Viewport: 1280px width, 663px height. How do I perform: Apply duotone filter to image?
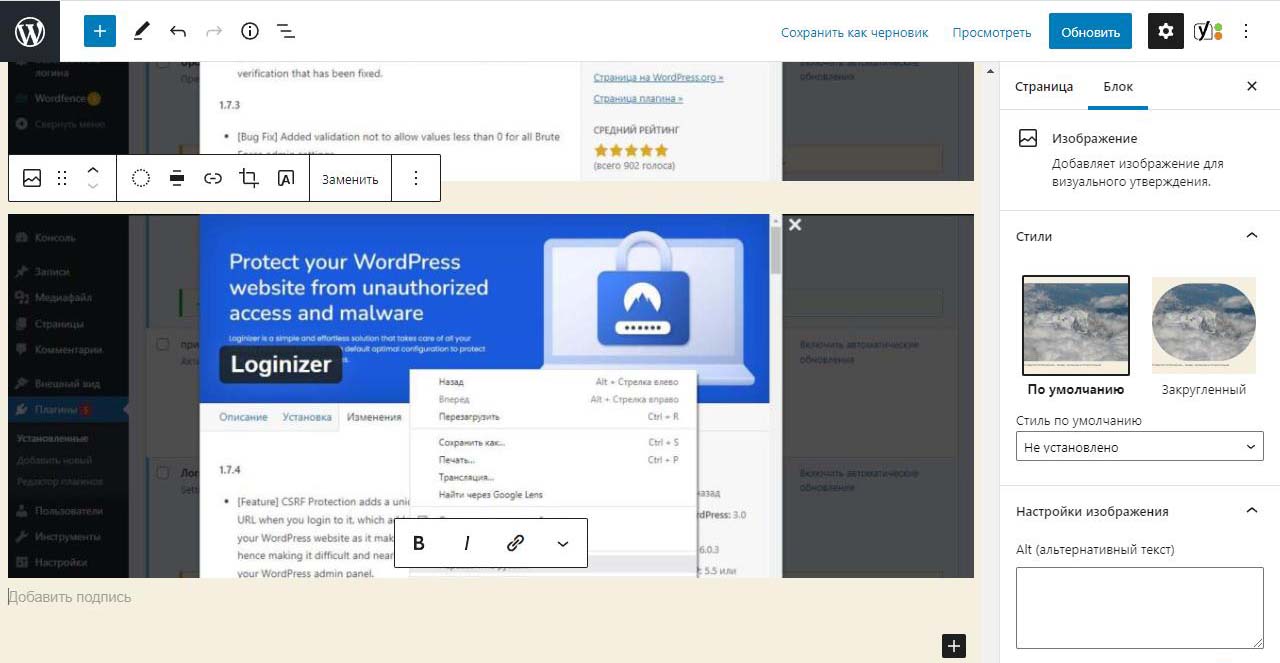[x=141, y=179]
